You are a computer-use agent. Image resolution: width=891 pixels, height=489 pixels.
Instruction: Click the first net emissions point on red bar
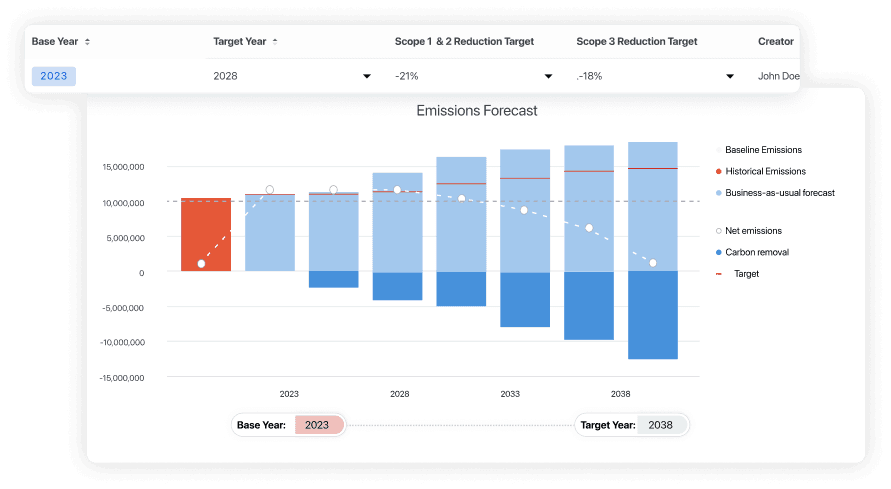coord(202,263)
